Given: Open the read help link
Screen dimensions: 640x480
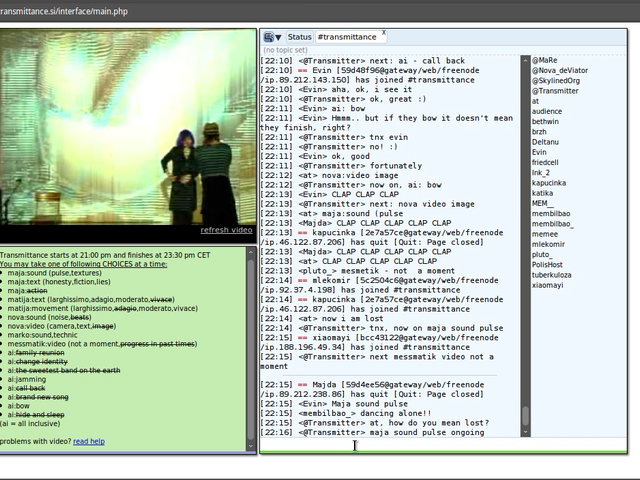Looking at the screenshot, I should coord(88,441).
